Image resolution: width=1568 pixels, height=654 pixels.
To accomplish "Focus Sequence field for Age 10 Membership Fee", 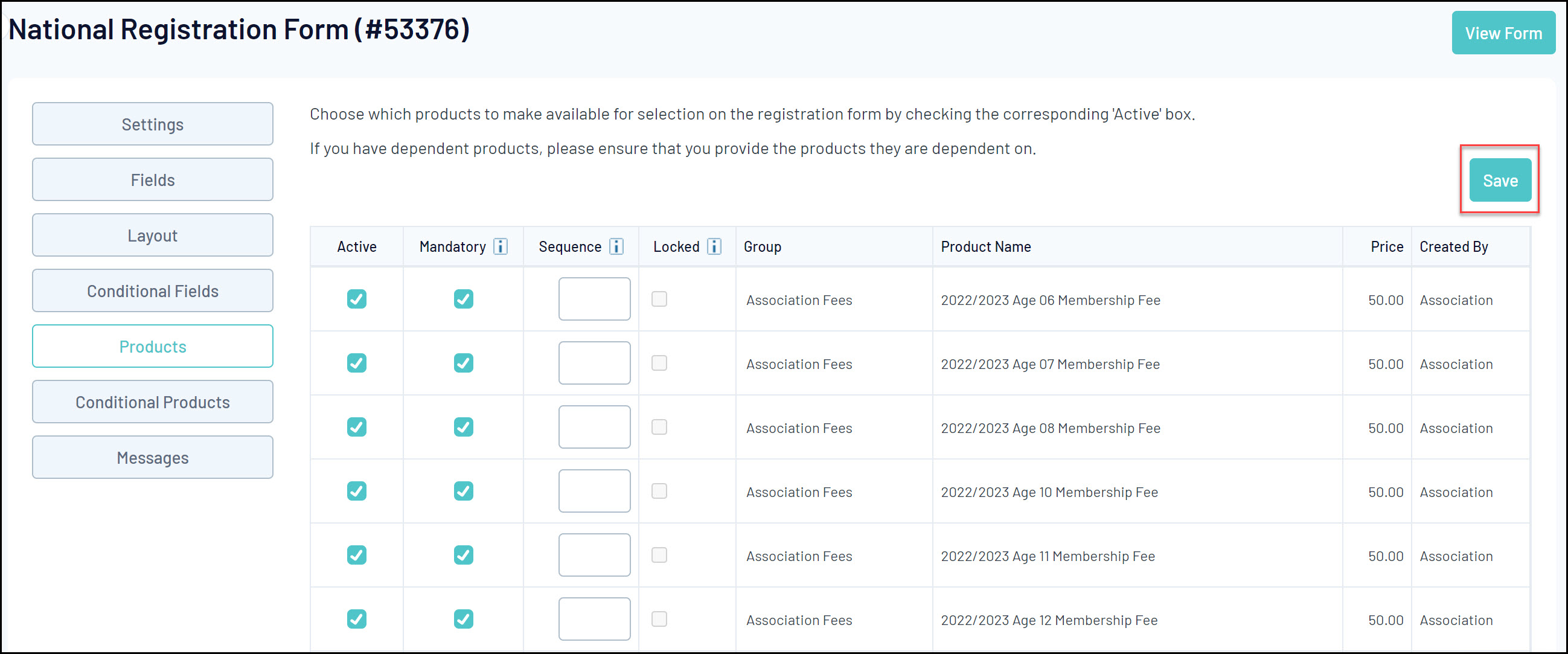I will (594, 491).
